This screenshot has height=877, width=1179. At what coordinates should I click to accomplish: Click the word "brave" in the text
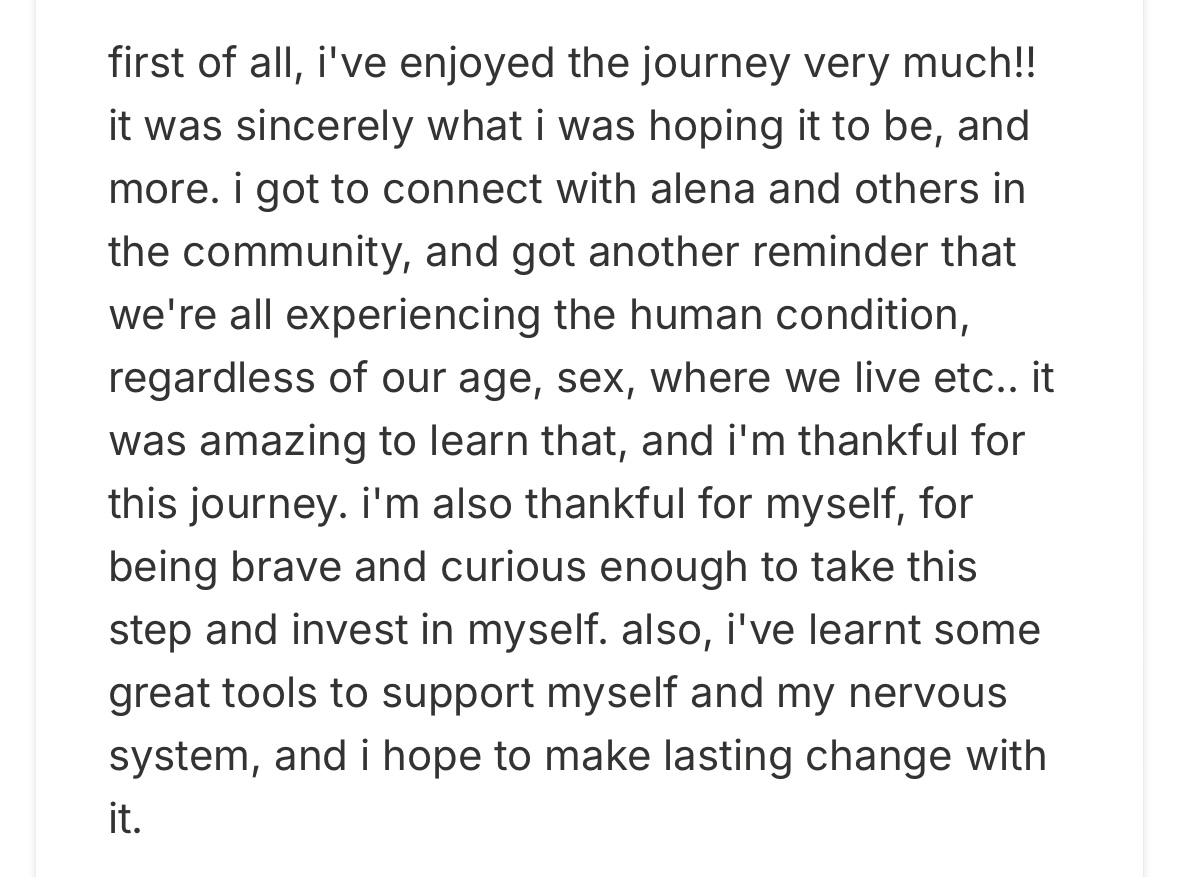[286, 566]
